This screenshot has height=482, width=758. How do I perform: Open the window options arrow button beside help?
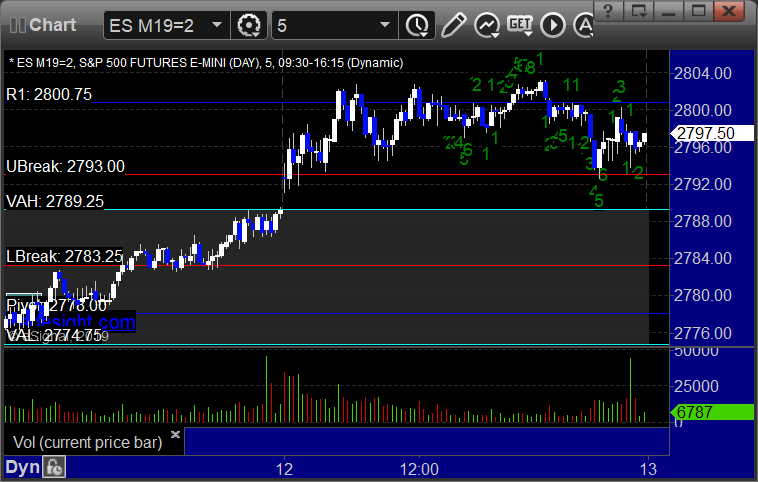(638, 11)
